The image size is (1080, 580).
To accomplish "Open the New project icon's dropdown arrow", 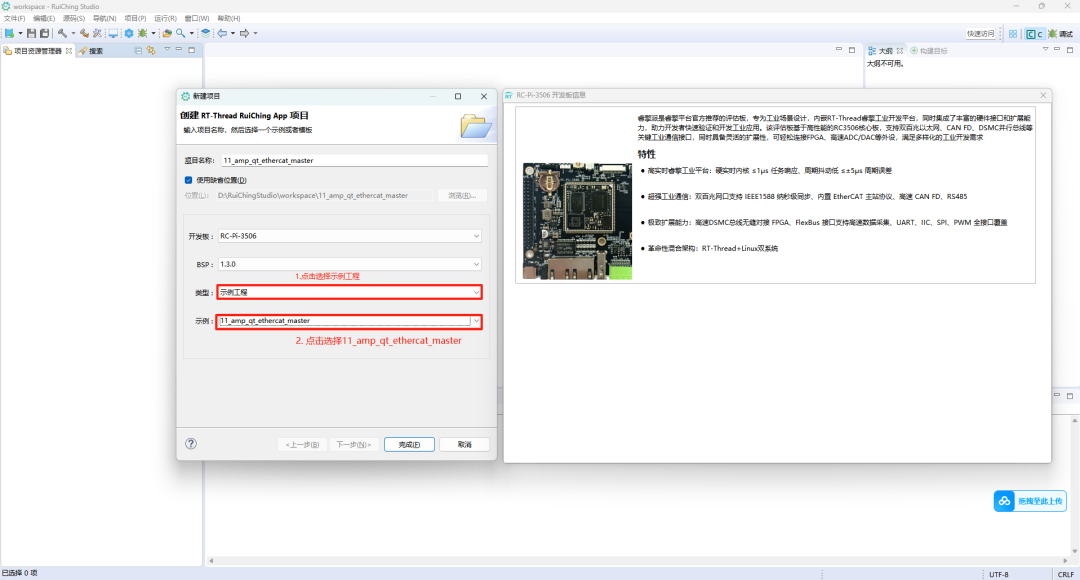I will (20, 33).
